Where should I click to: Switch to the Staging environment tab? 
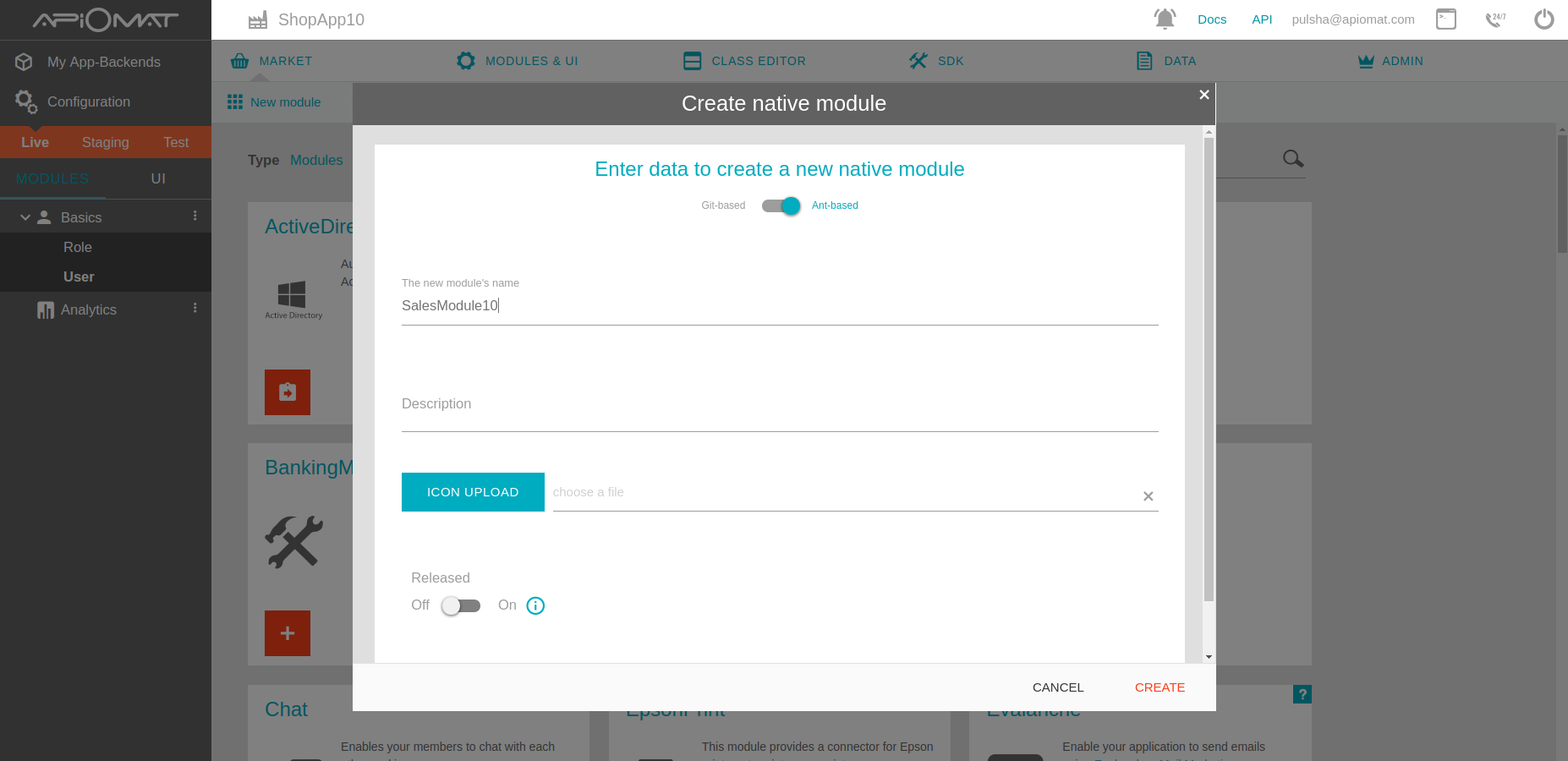[105, 142]
